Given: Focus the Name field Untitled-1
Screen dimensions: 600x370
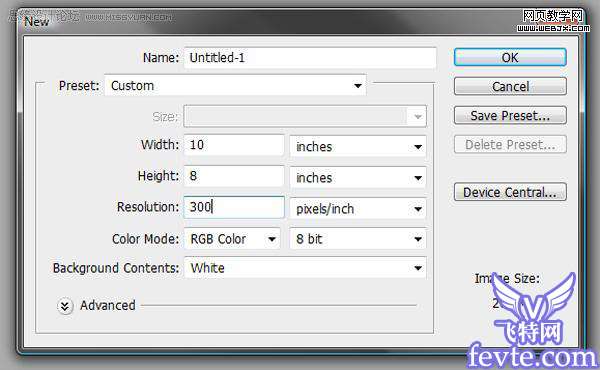Looking at the screenshot, I should tap(310, 58).
